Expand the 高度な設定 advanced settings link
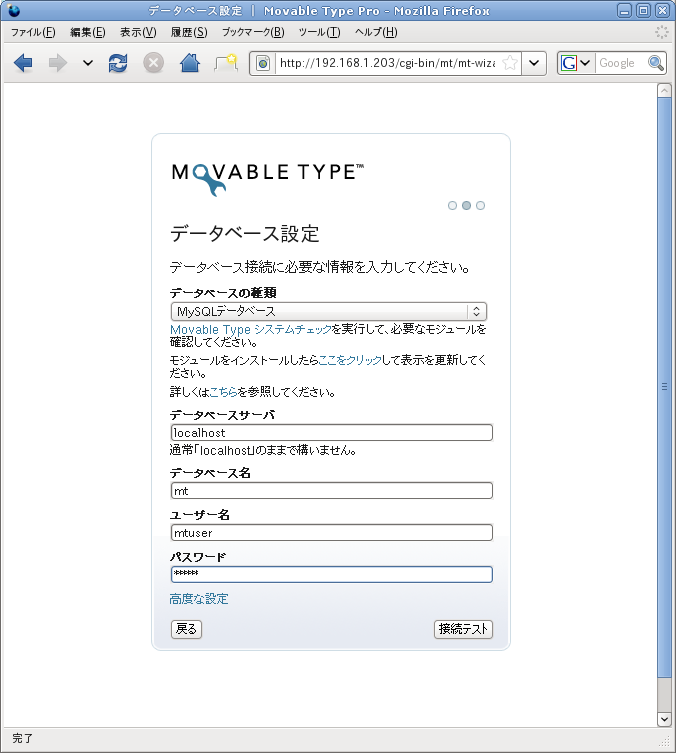Image resolution: width=676 pixels, height=753 pixels. pyautogui.click(x=199, y=599)
